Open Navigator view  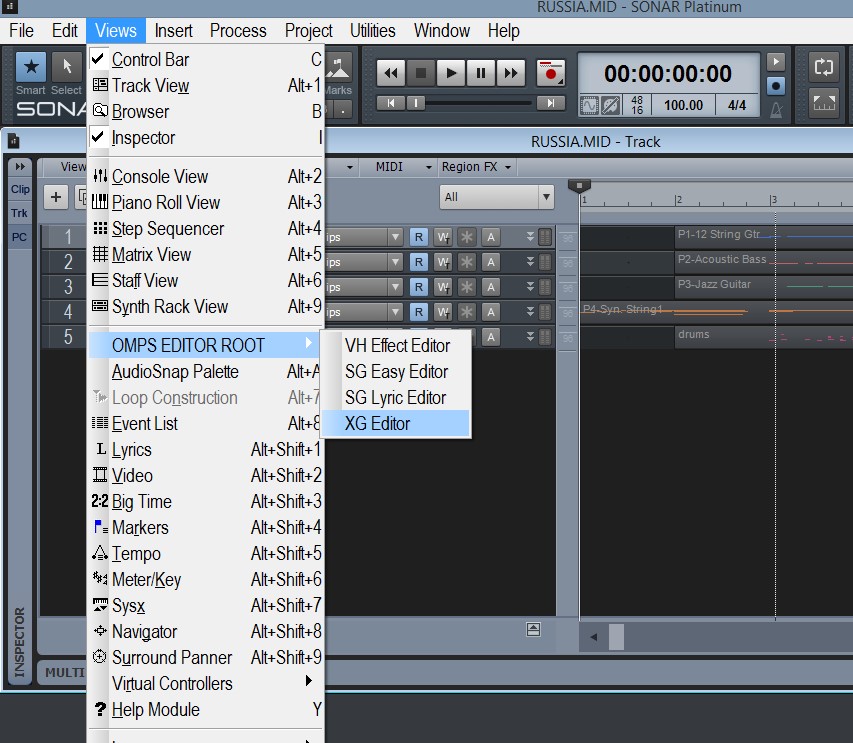click(x=206, y=631)
